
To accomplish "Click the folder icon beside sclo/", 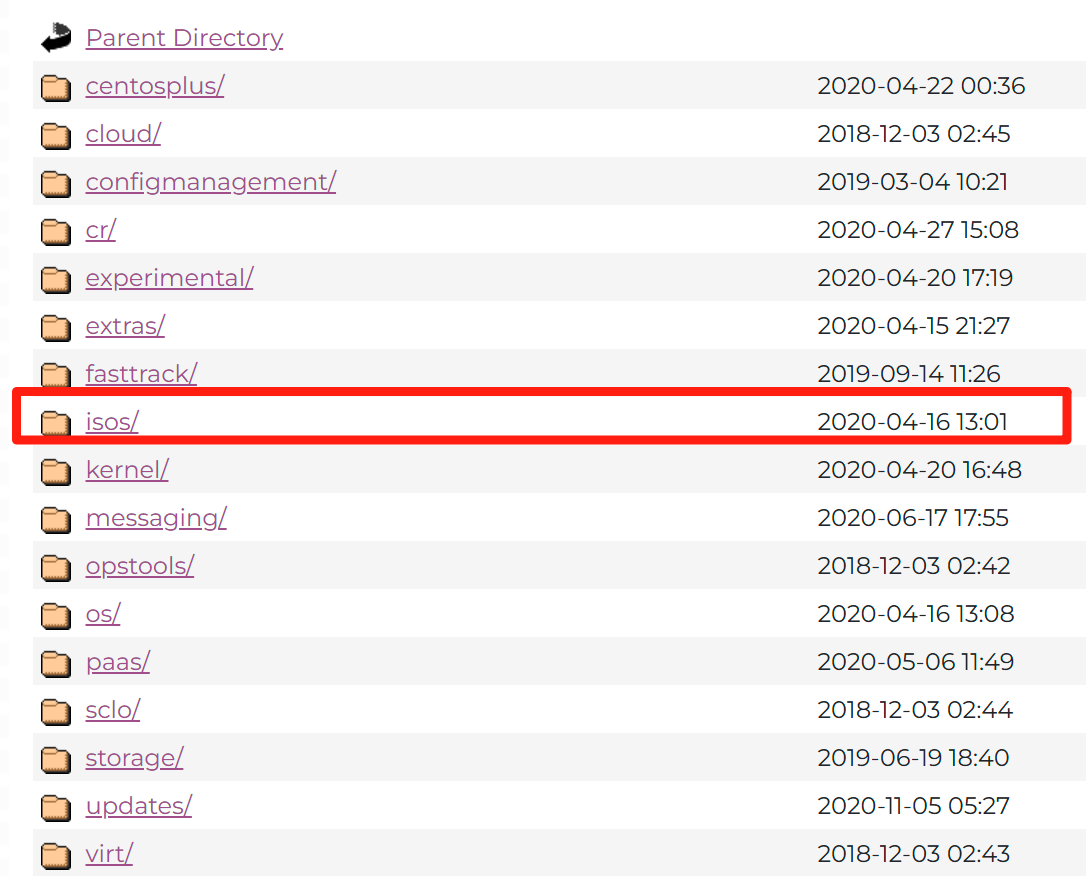I will [56, 712].
